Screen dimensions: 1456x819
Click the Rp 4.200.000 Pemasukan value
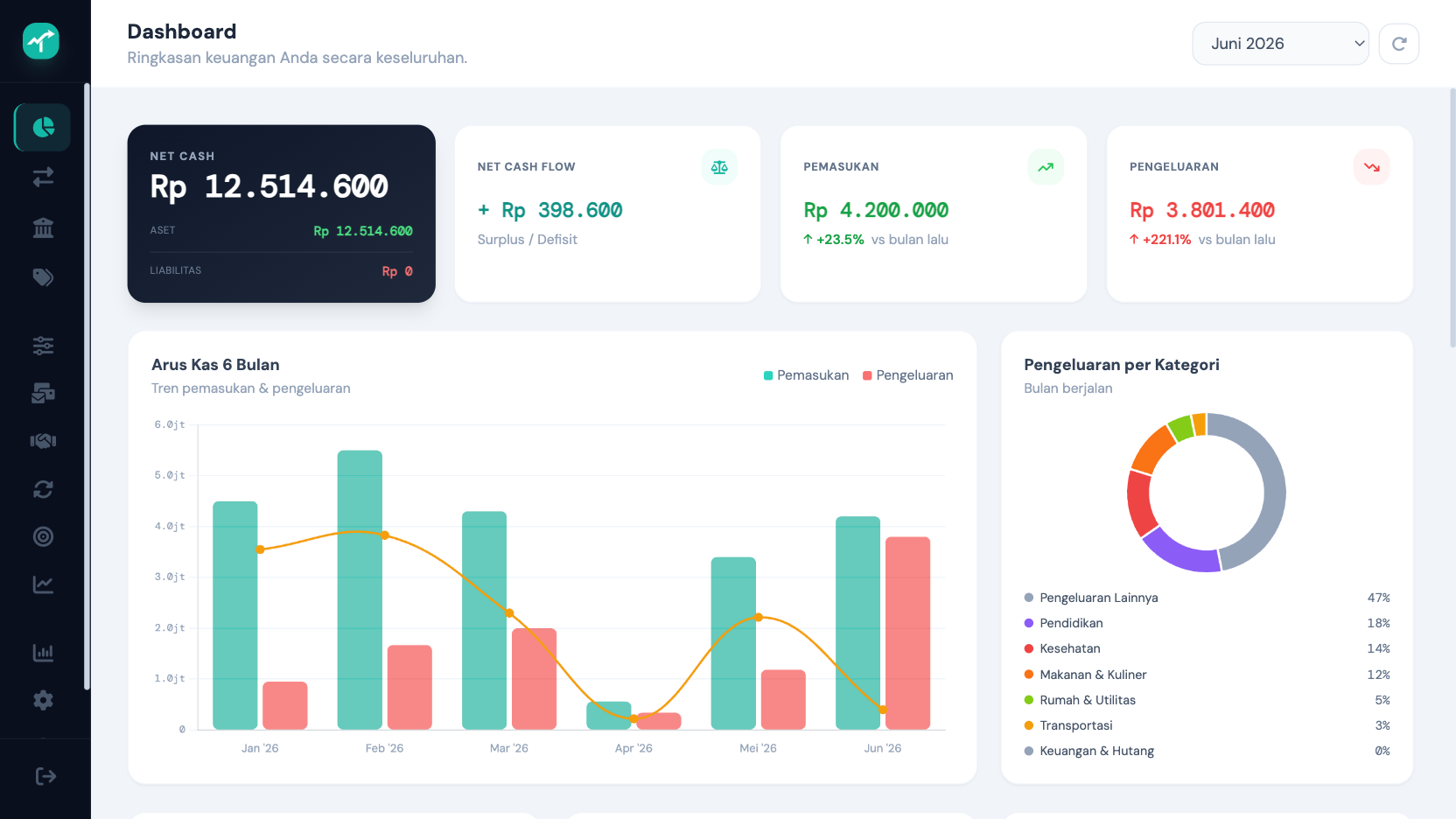pyautogui.click(x=876, y=210)
